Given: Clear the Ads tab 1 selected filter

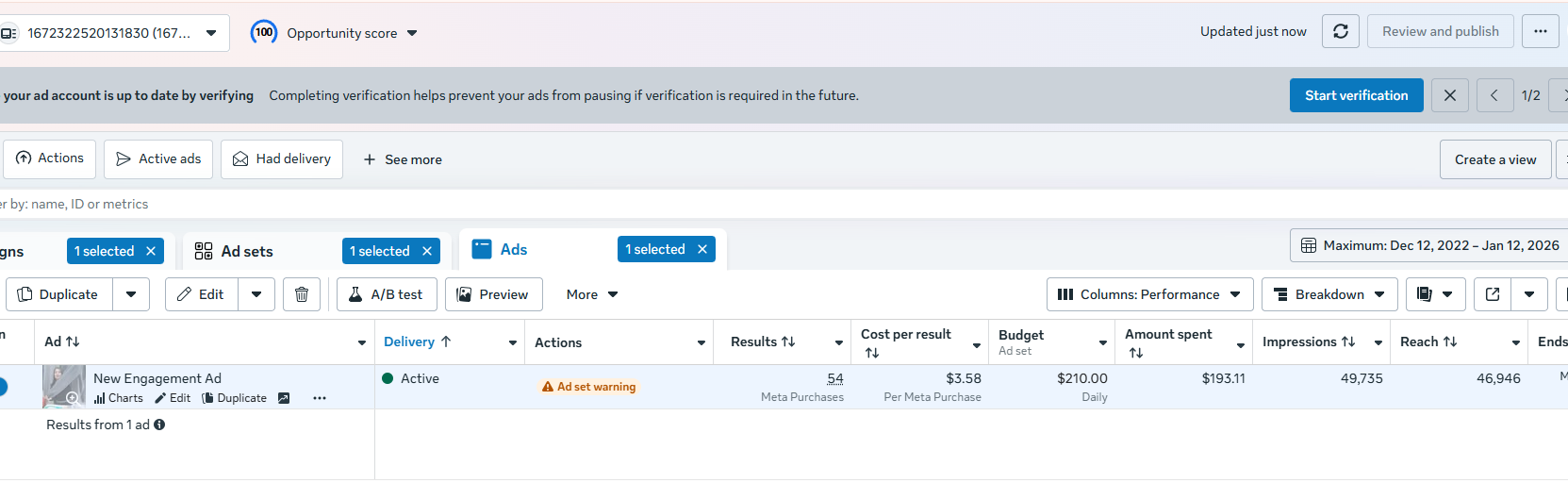Looking at the screenshot, I should [702, 249].
